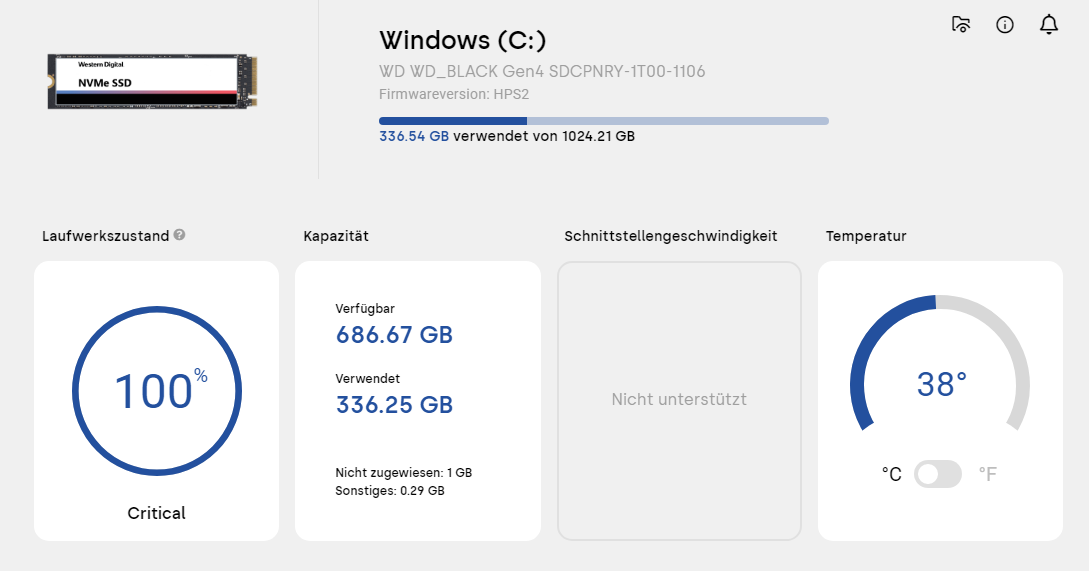Open the network drive folder icon

pyautogui.click(x=961, y=24)
